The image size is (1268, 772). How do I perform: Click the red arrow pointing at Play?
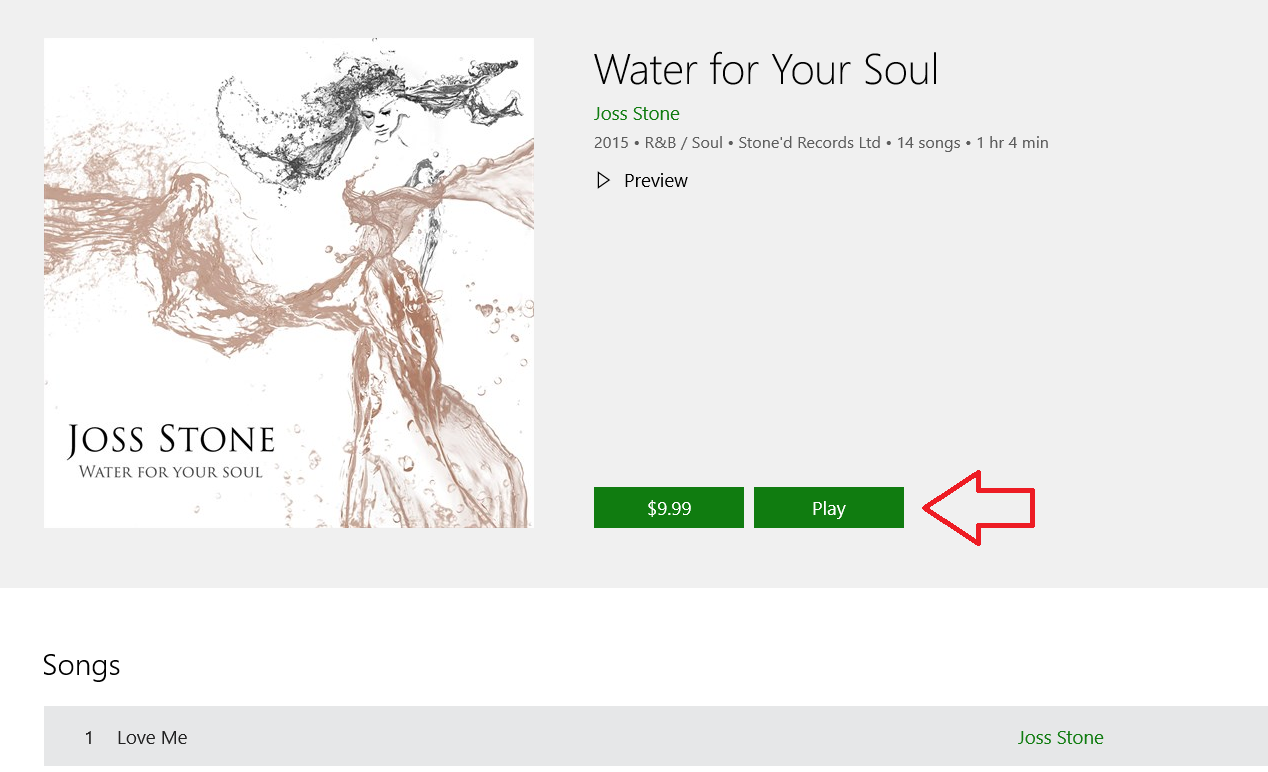[978, 508]
